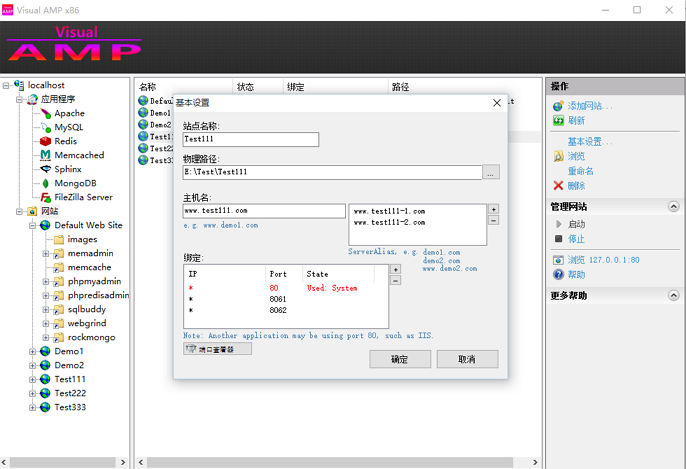
Task: Select webgrind in the site tree
Action: point(87,323)
